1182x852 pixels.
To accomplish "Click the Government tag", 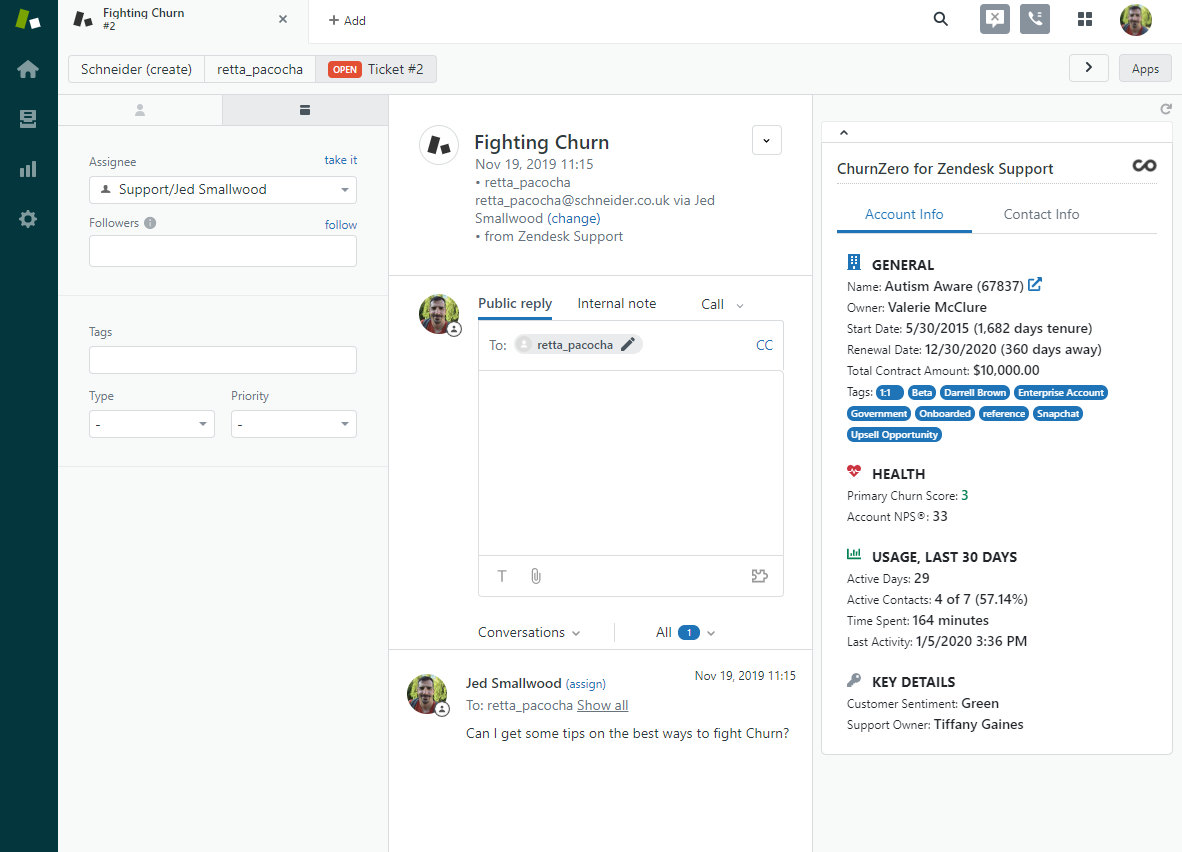I will point(879,414).
